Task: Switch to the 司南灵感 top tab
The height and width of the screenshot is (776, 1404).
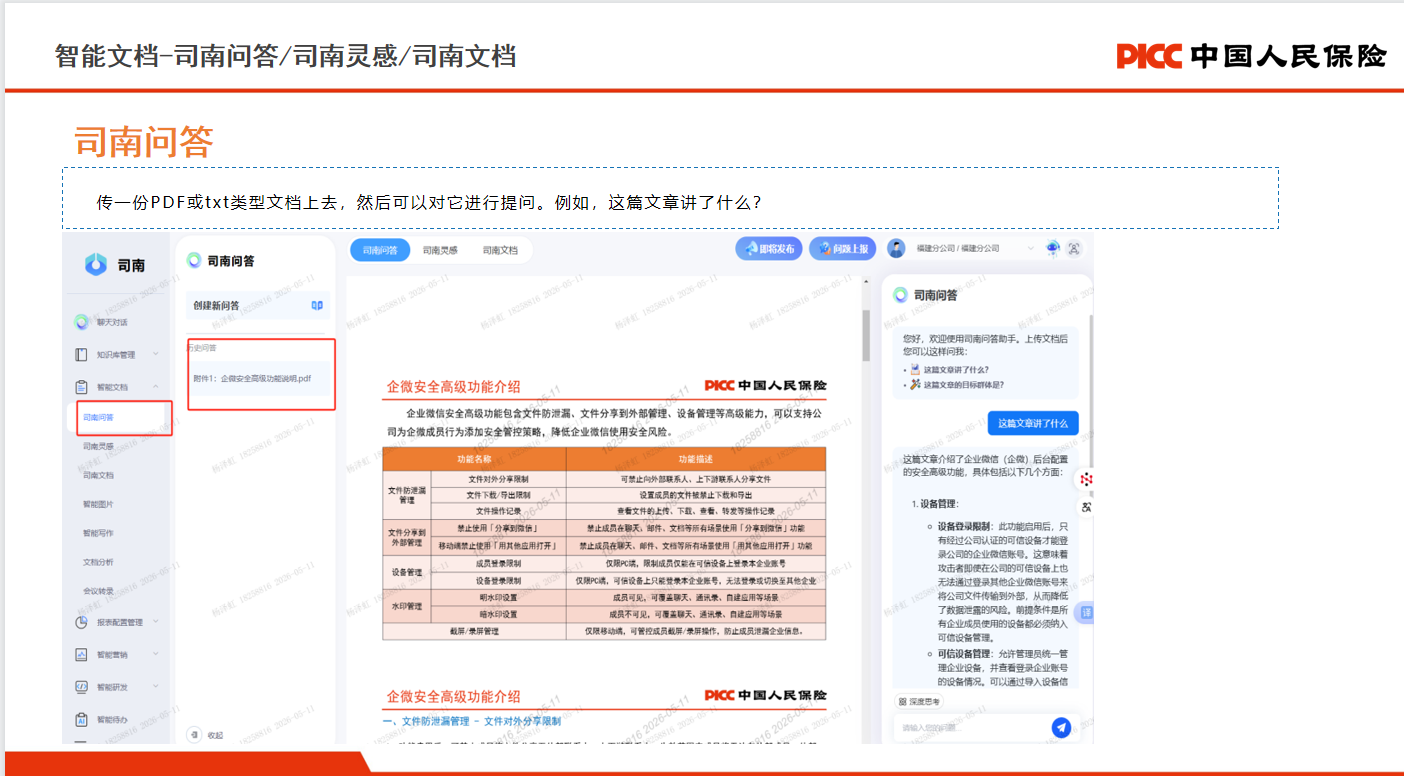Action: [x=440, y=250]
